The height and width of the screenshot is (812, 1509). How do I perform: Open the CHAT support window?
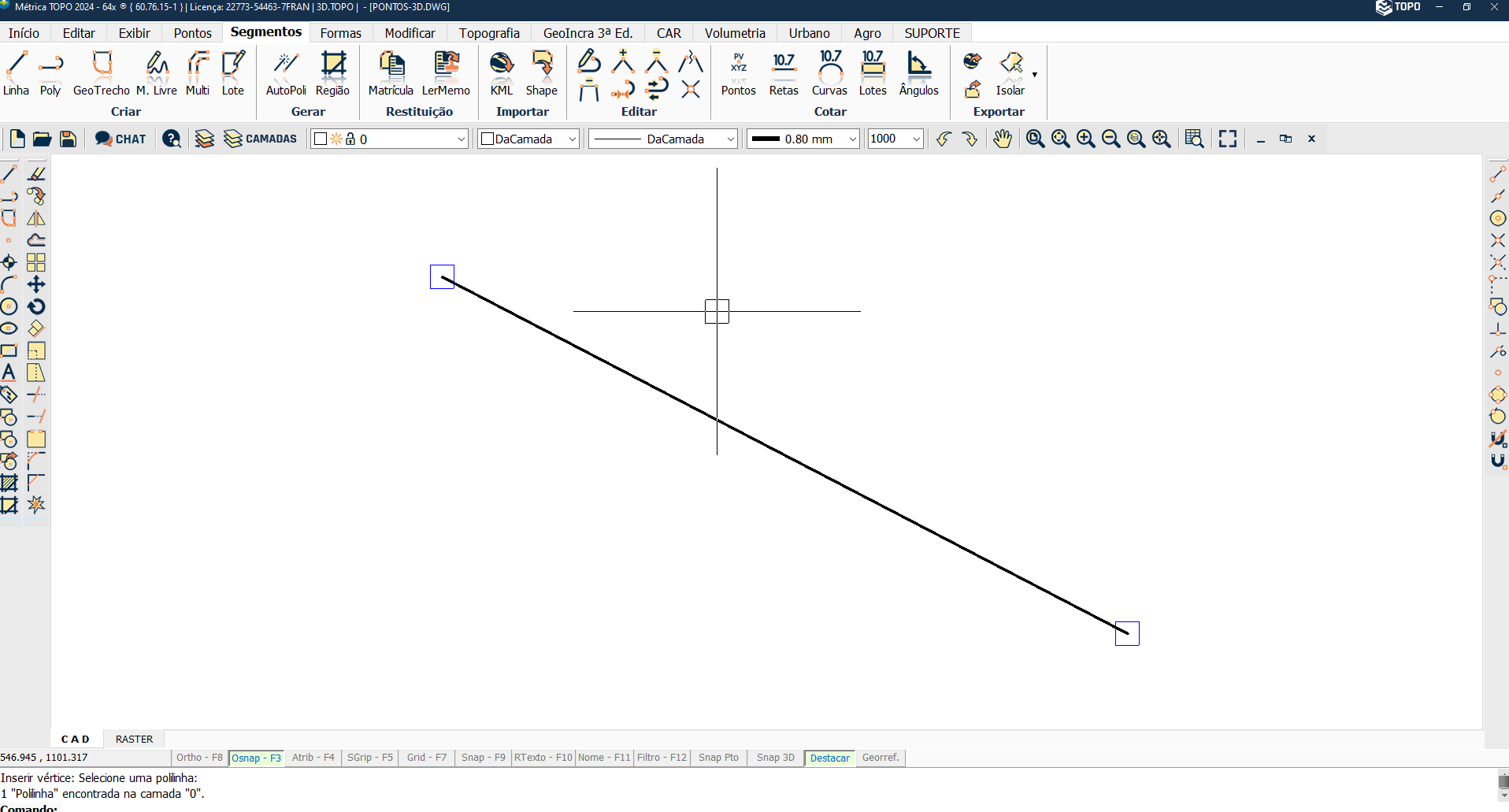[x=120, y=139]
